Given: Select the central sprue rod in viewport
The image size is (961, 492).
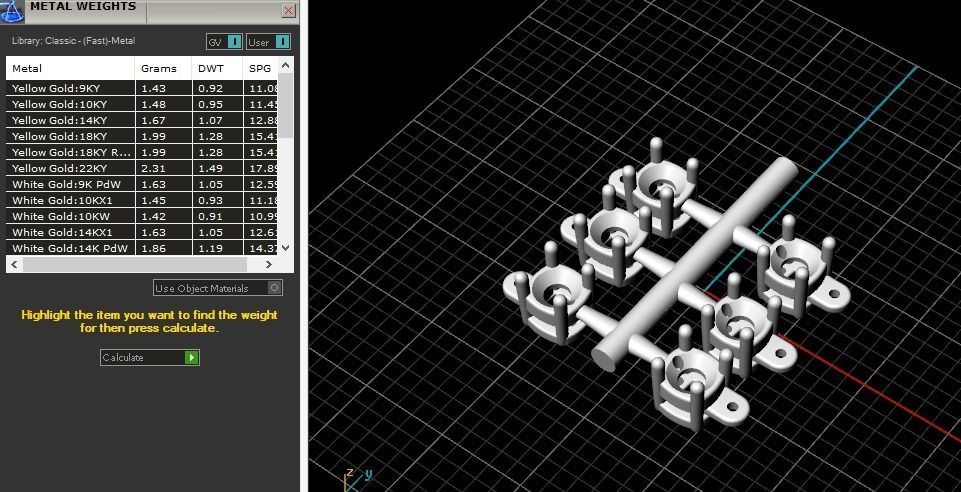Looking at the screenshot, I should [696, 263].
